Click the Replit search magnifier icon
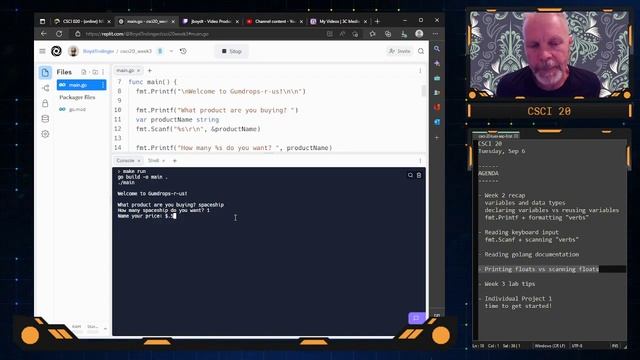Image resolution: width=640 pixels, height=360 pixels. tap(421, 51)
